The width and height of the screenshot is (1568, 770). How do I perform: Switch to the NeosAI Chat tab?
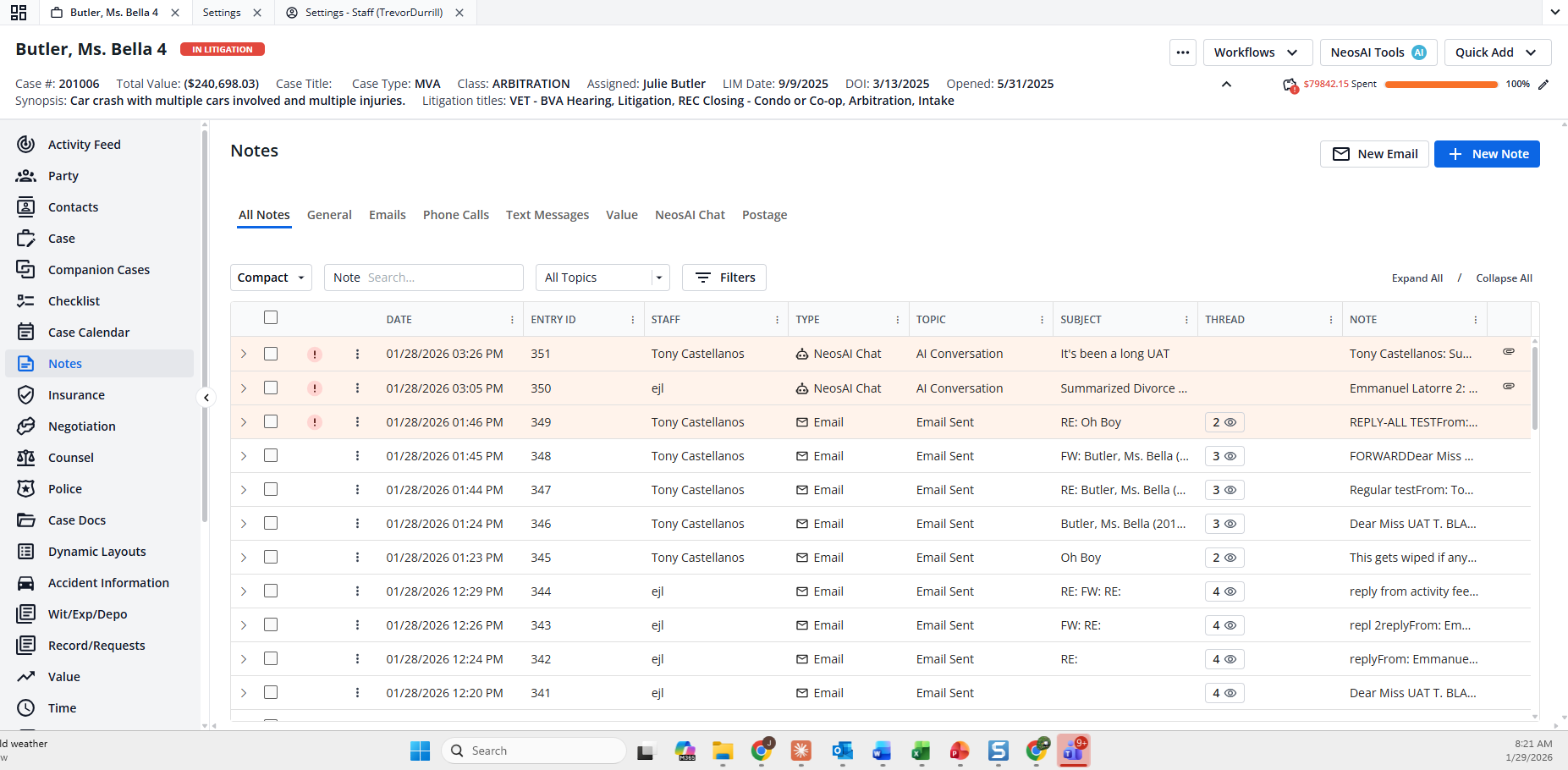click(x=690, y=215)
